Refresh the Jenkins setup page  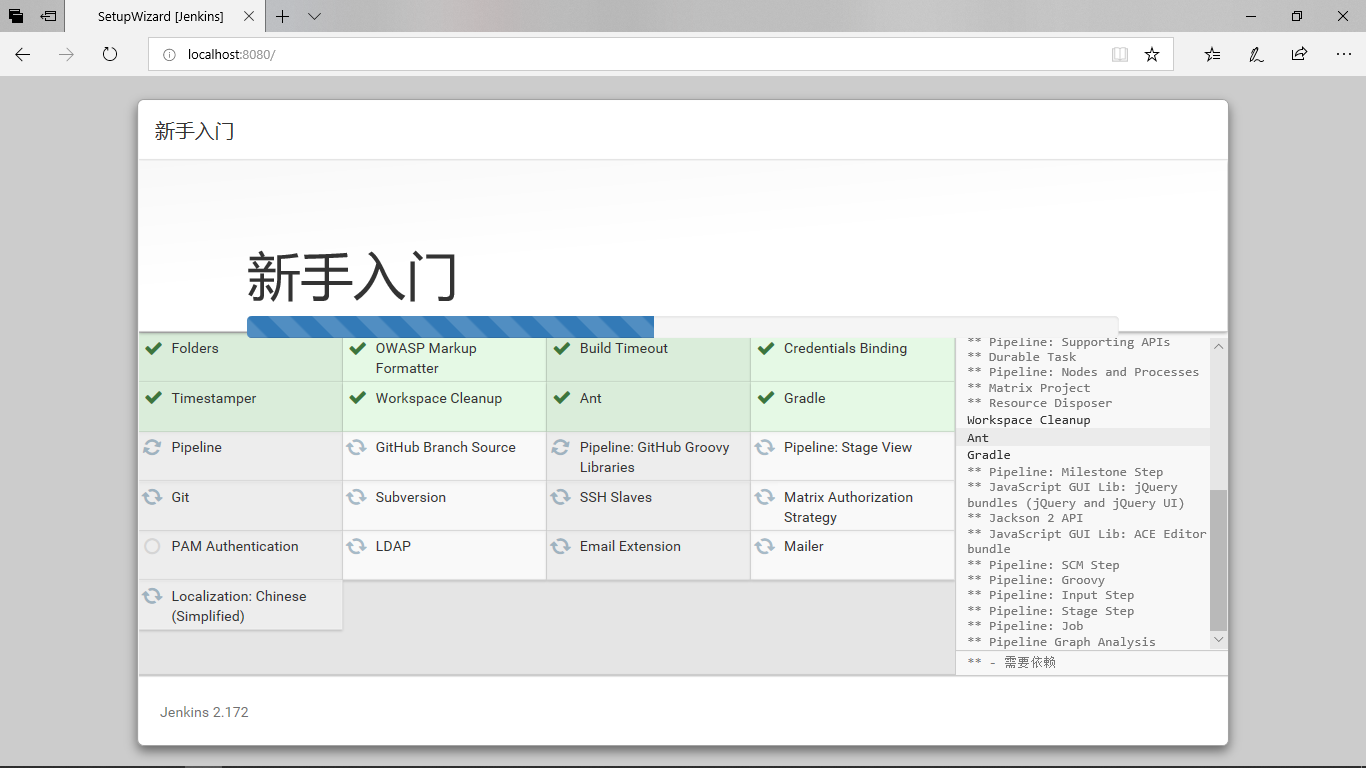pyautogui.click(x=110, y=54)
